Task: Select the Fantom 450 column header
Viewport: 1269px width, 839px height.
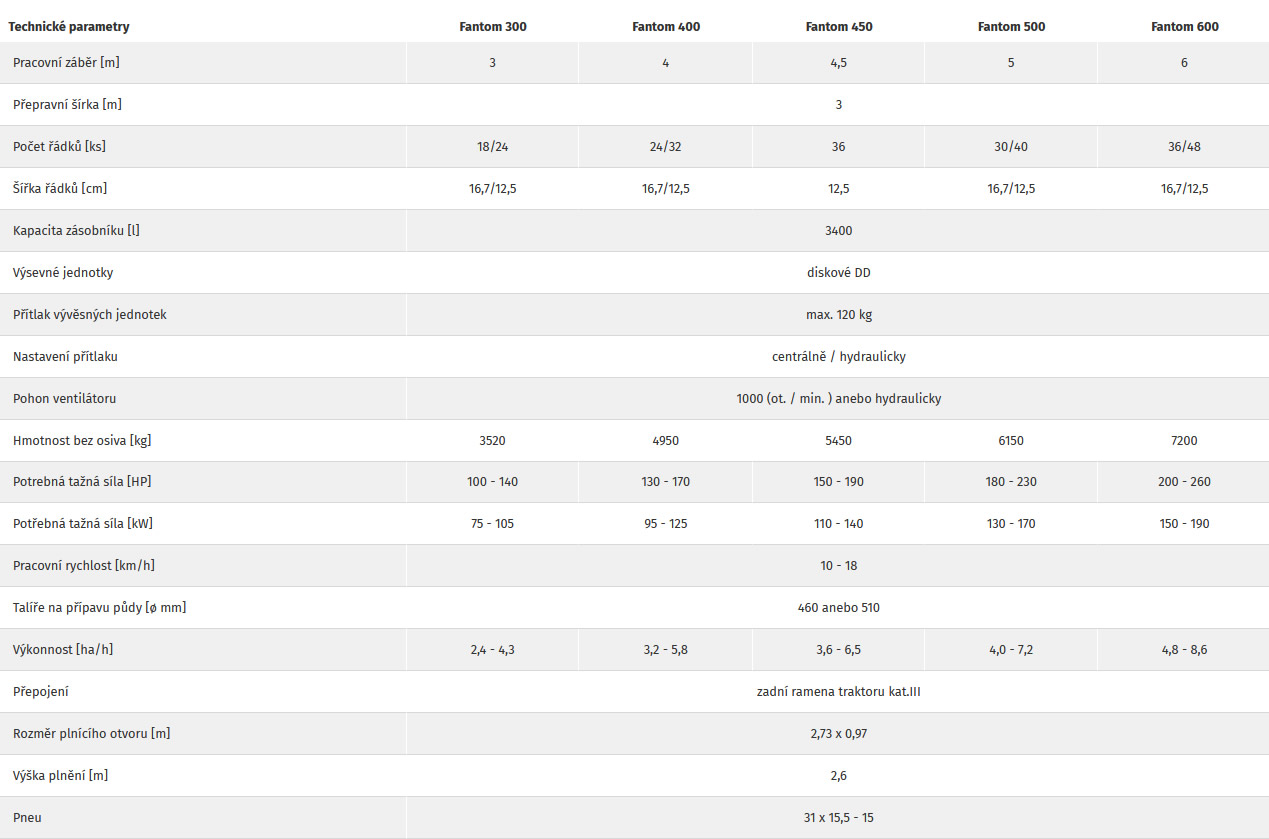Action: pos(839,27)
